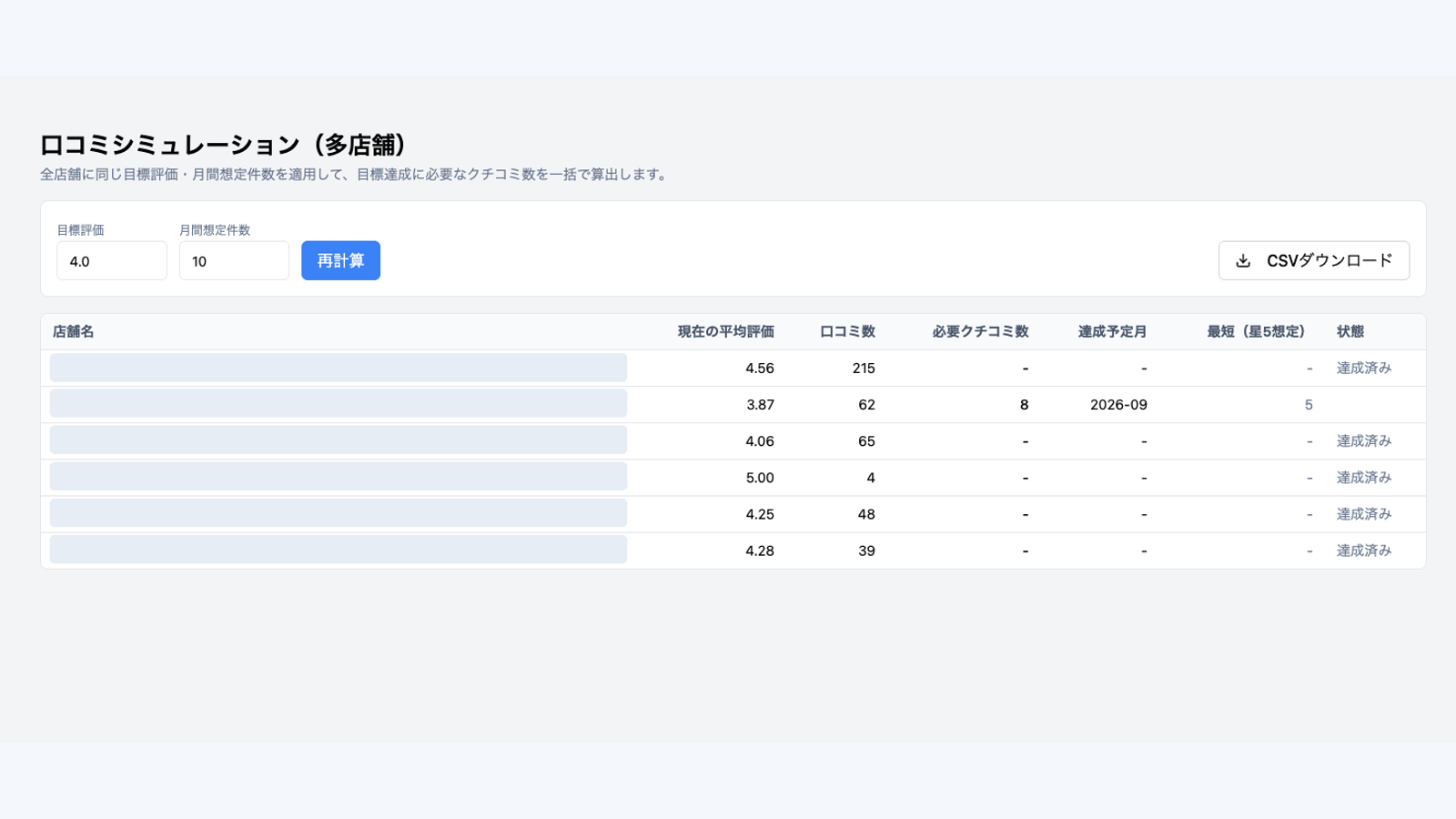
Task: Select the 3.87 average rating cell
Action: [760, 405]
